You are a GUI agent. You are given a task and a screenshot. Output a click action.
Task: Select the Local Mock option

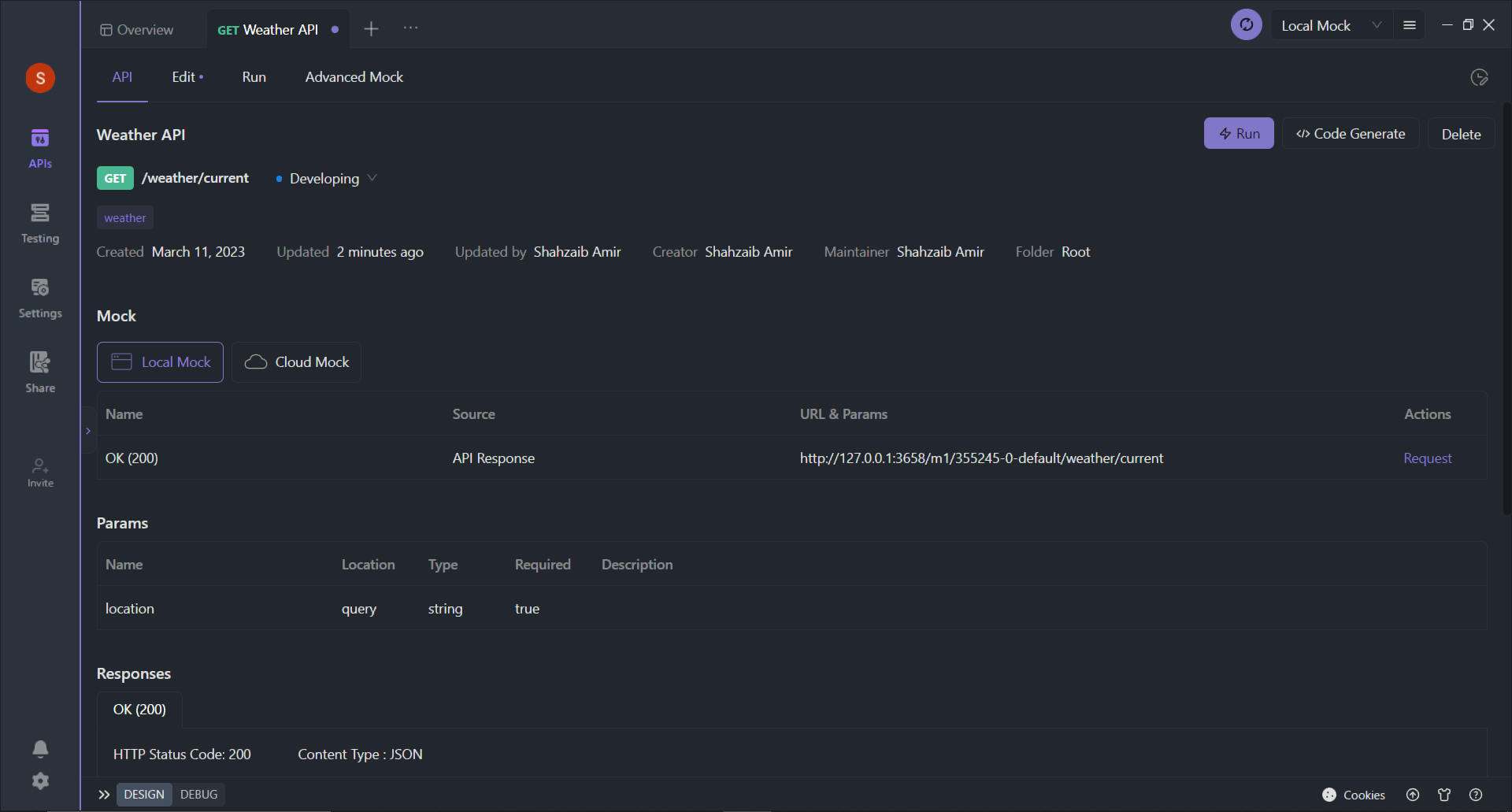tap(161, 362)
